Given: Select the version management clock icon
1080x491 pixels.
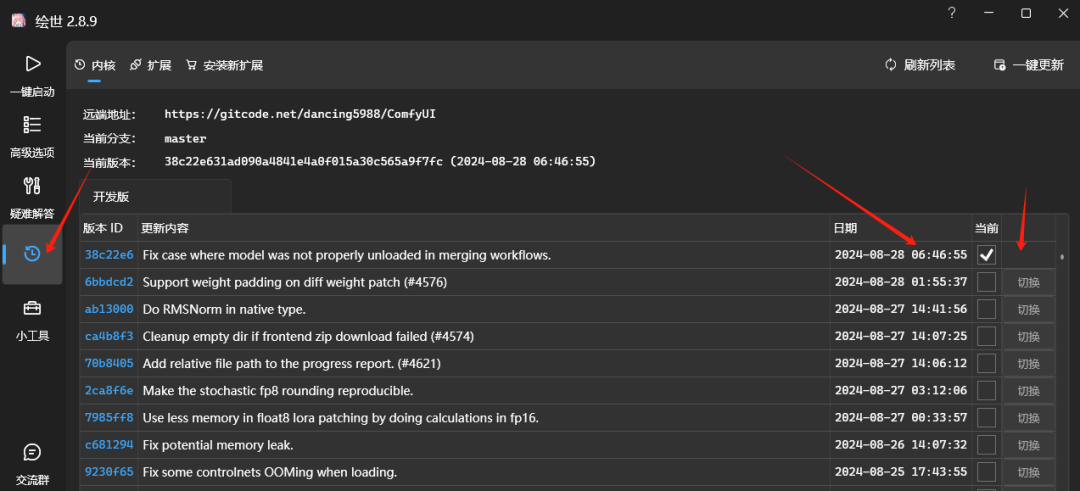Looking at the screenshot, I should tap(32, 254).
